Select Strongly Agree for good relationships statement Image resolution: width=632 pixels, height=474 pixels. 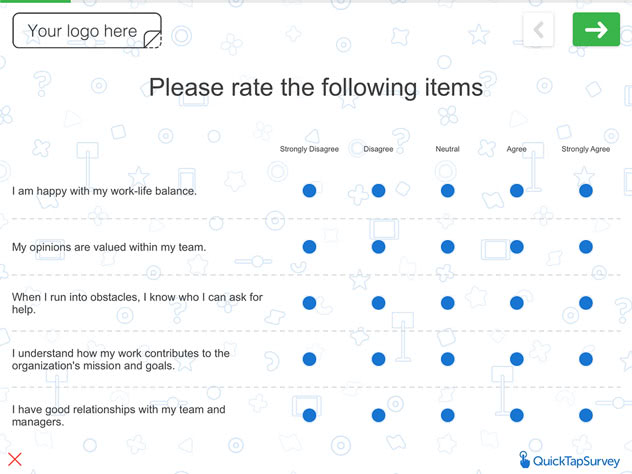[x=586, y=415]
